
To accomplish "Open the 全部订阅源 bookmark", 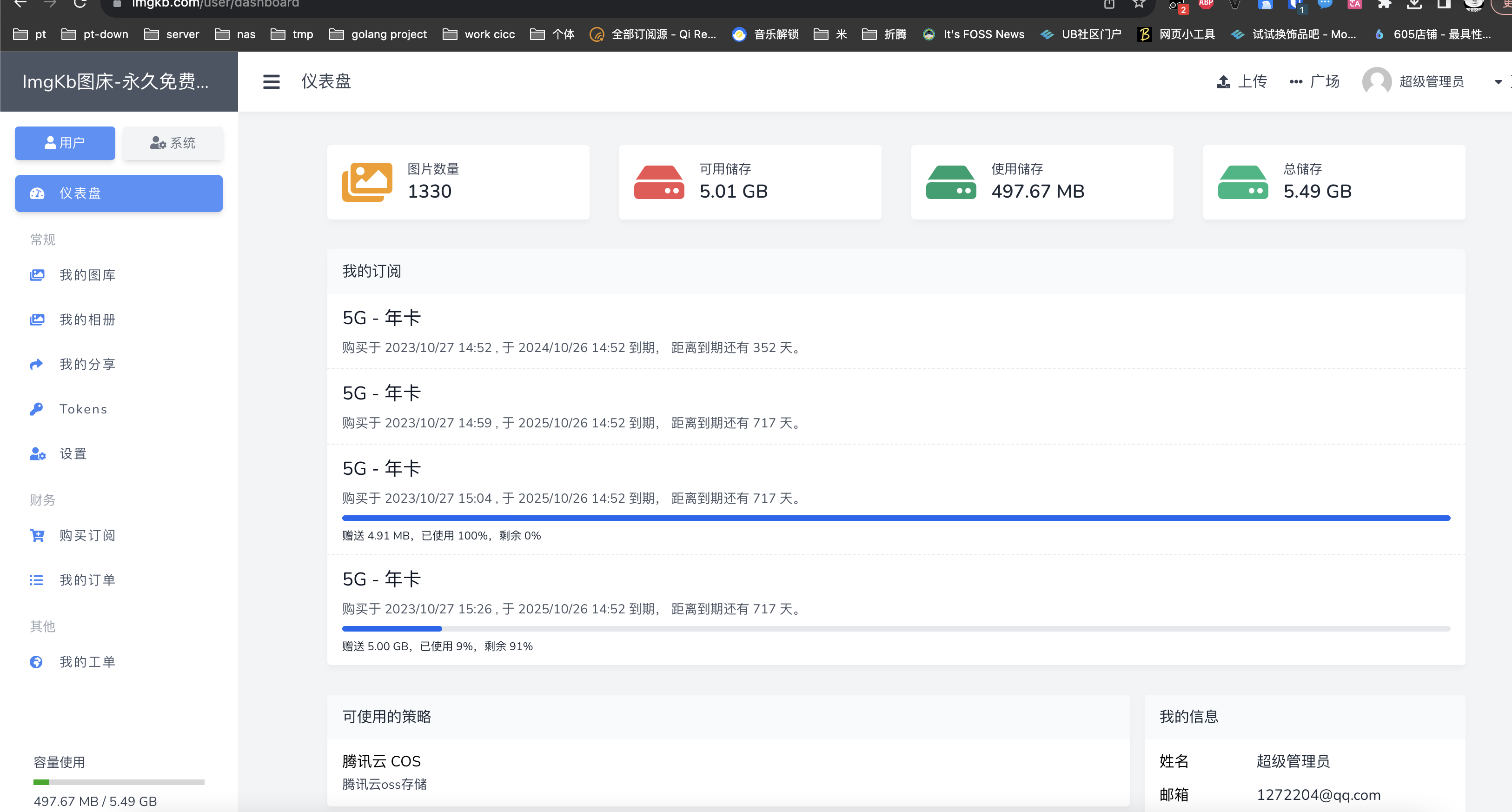I will pyautogui.click(x=653, y=34).
